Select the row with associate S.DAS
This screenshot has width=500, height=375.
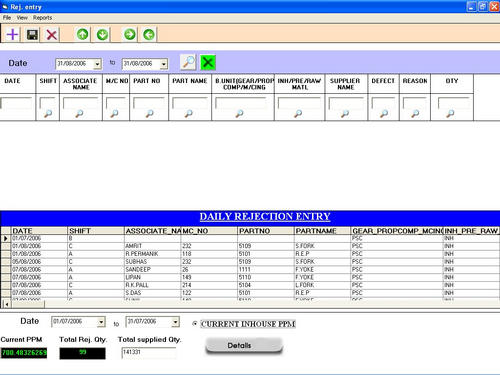(x=250, y=293)
